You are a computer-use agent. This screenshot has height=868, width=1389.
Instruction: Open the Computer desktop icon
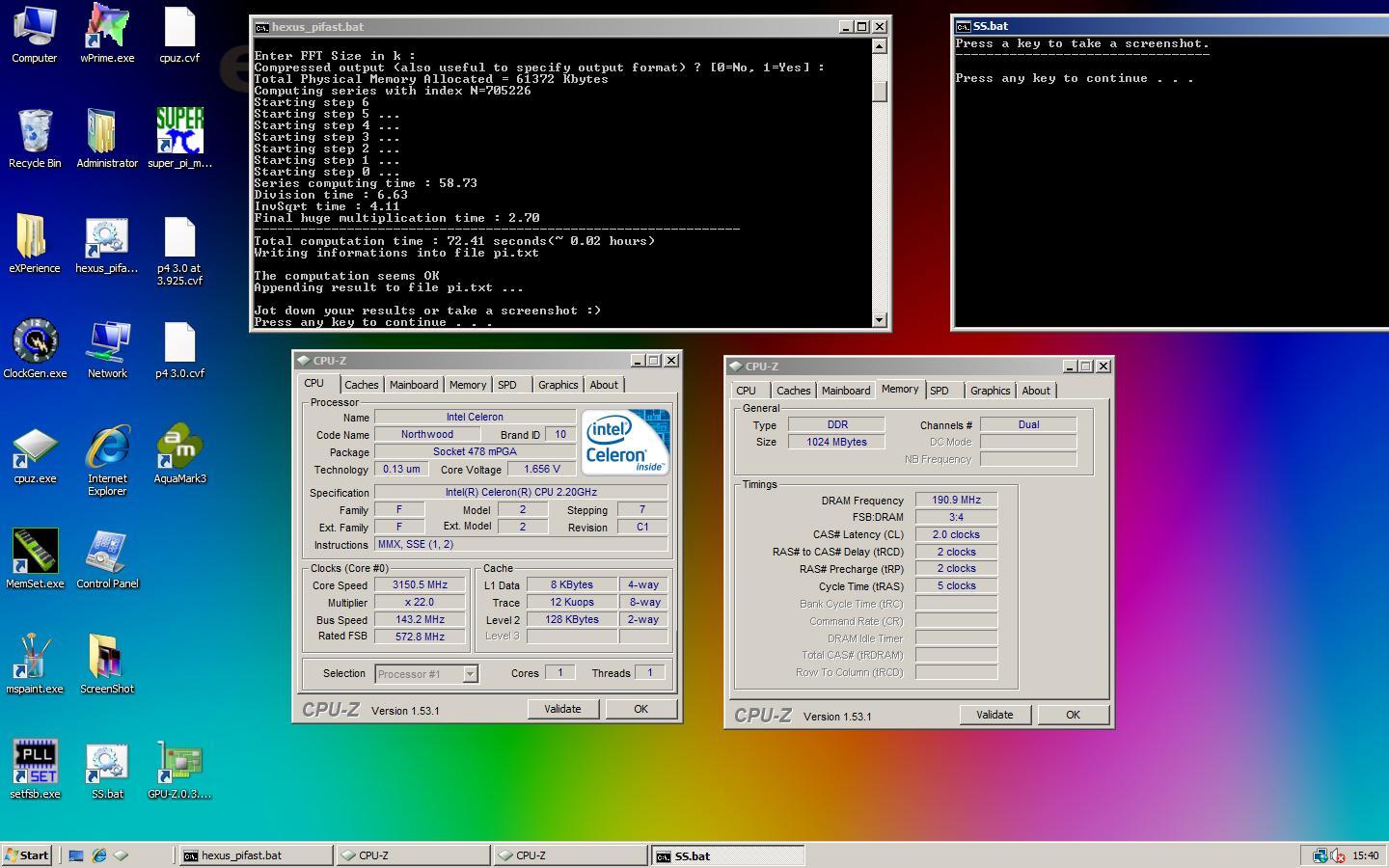[35, 35]
